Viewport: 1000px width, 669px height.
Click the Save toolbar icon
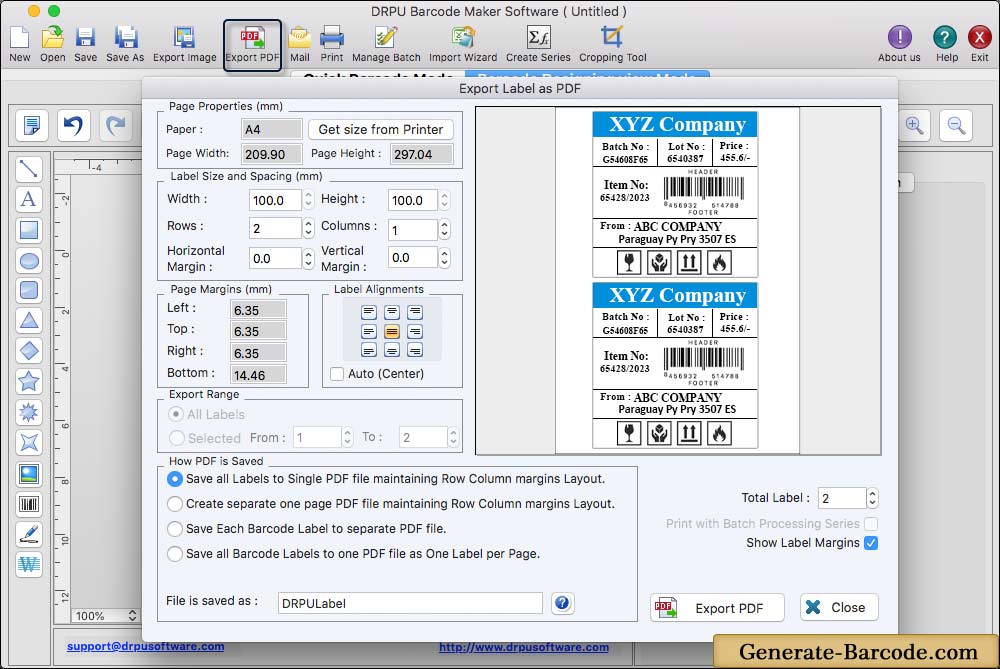[x=85, y=43]
